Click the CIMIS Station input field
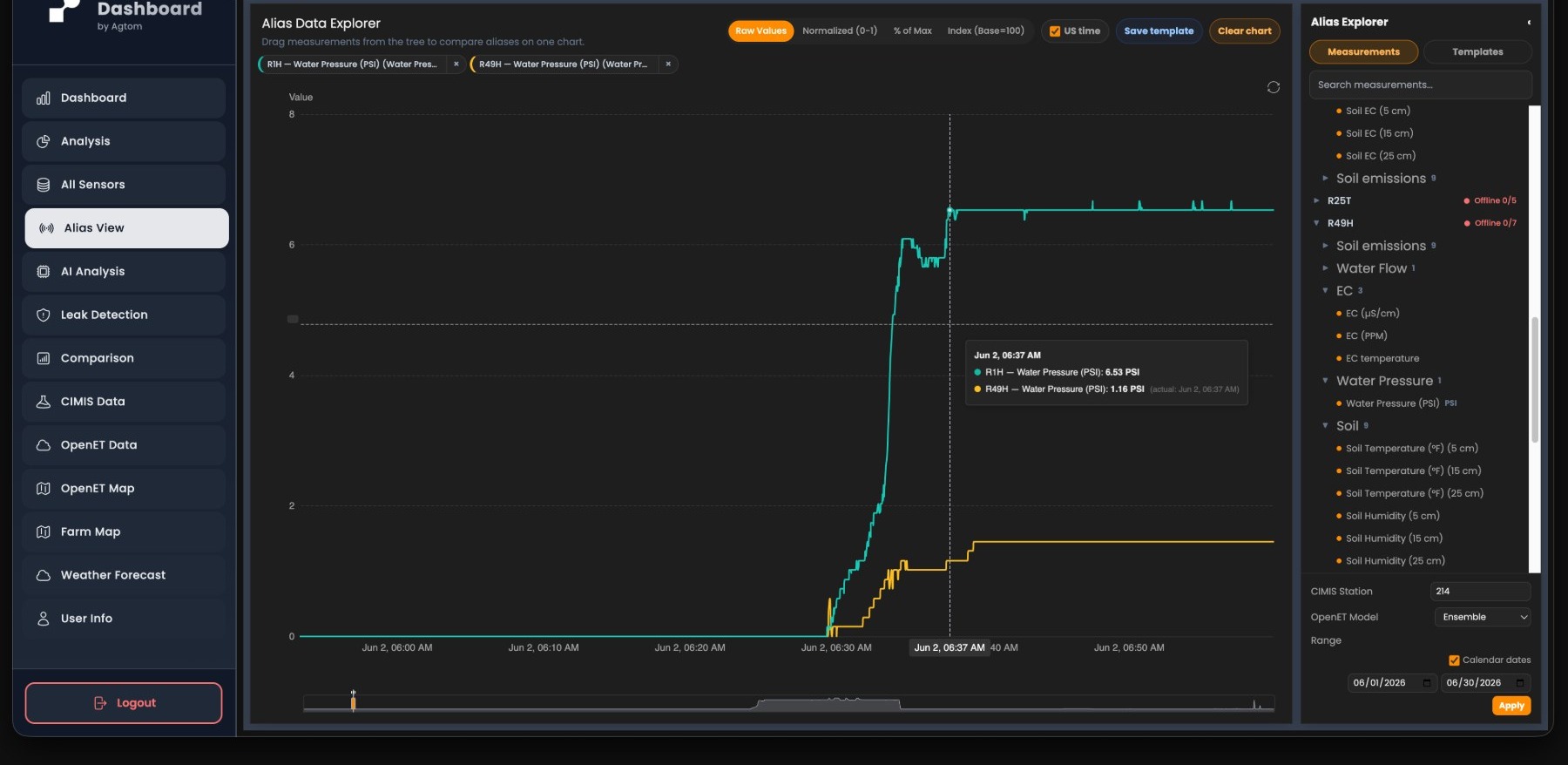 coord(1480,592)
